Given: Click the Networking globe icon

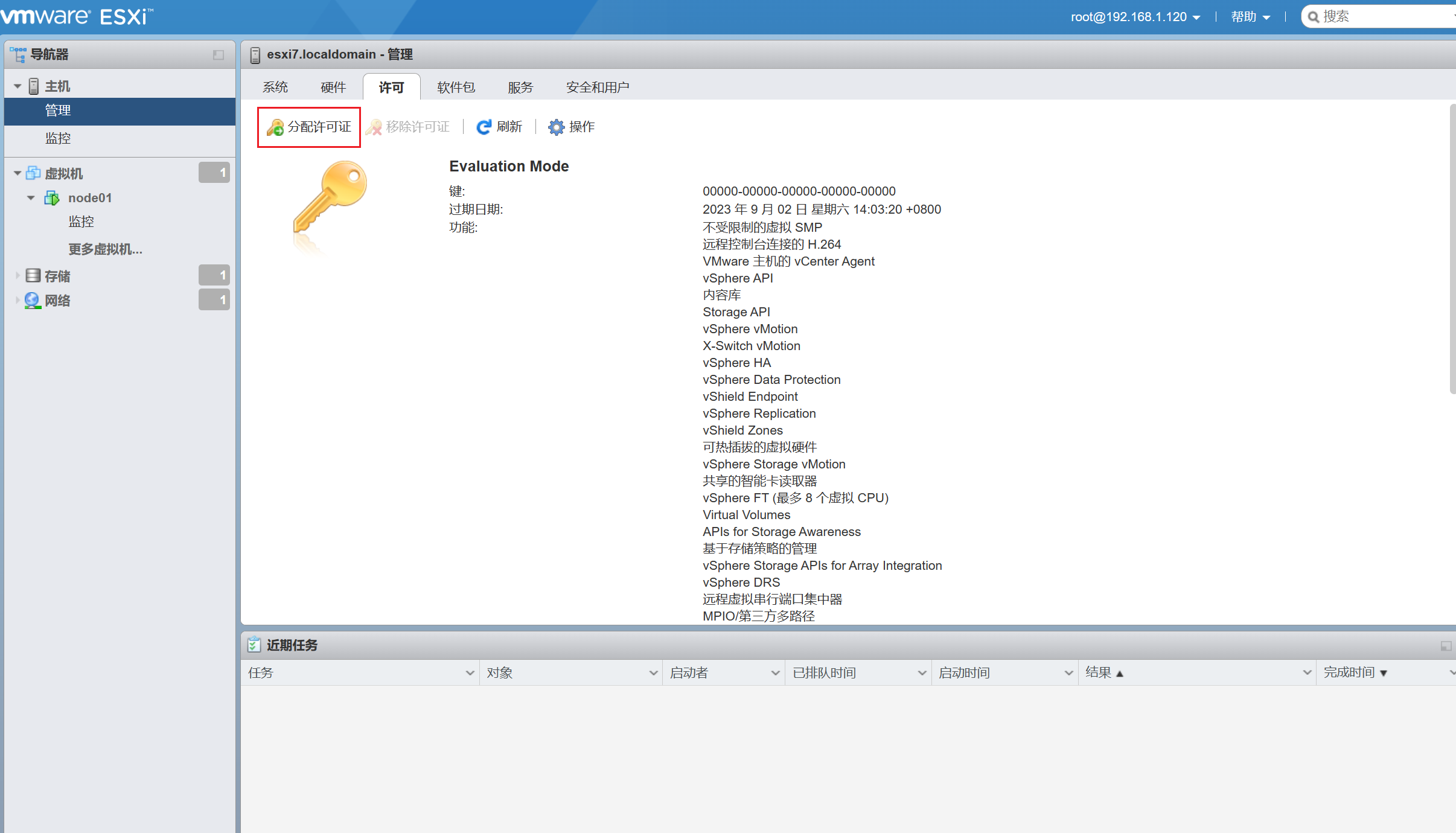Looking at the screenshot, I should pos(33,300).
